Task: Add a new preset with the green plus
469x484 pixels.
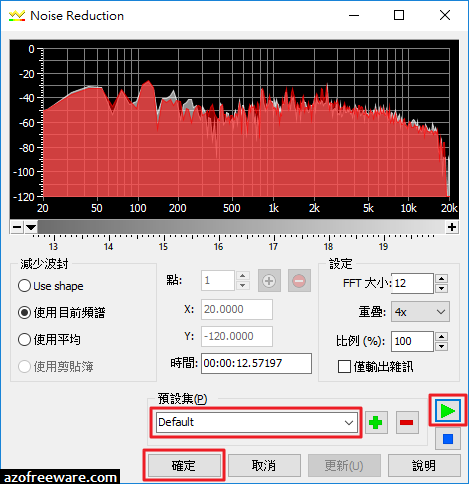Action: [x=376, y=423]
